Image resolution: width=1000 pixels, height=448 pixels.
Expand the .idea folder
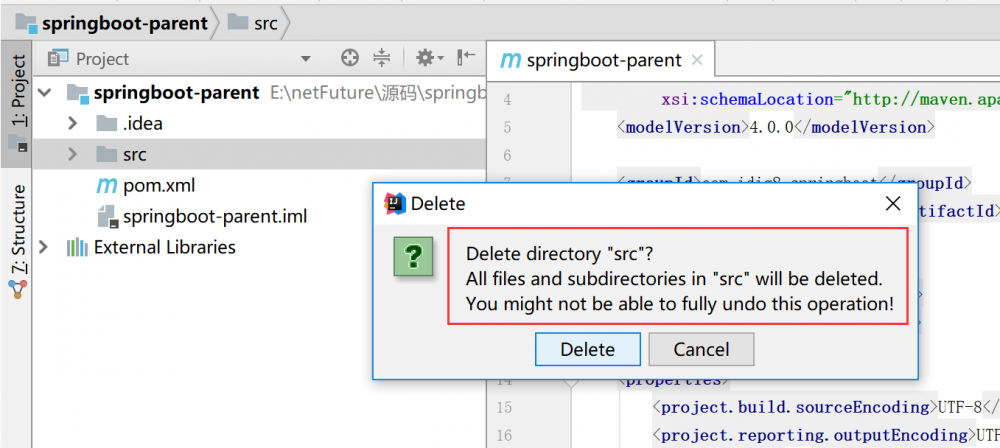point(72,124)
